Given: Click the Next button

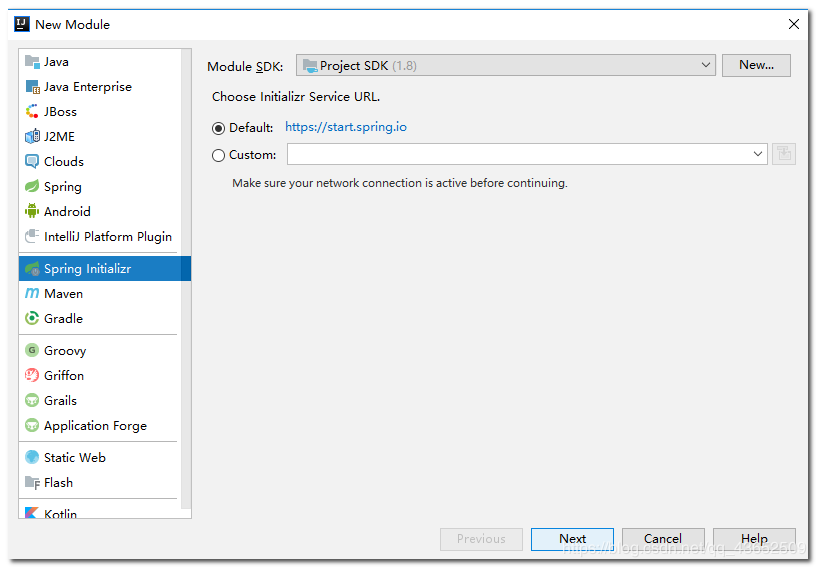Looking at the screenshot, I should 572,539.
